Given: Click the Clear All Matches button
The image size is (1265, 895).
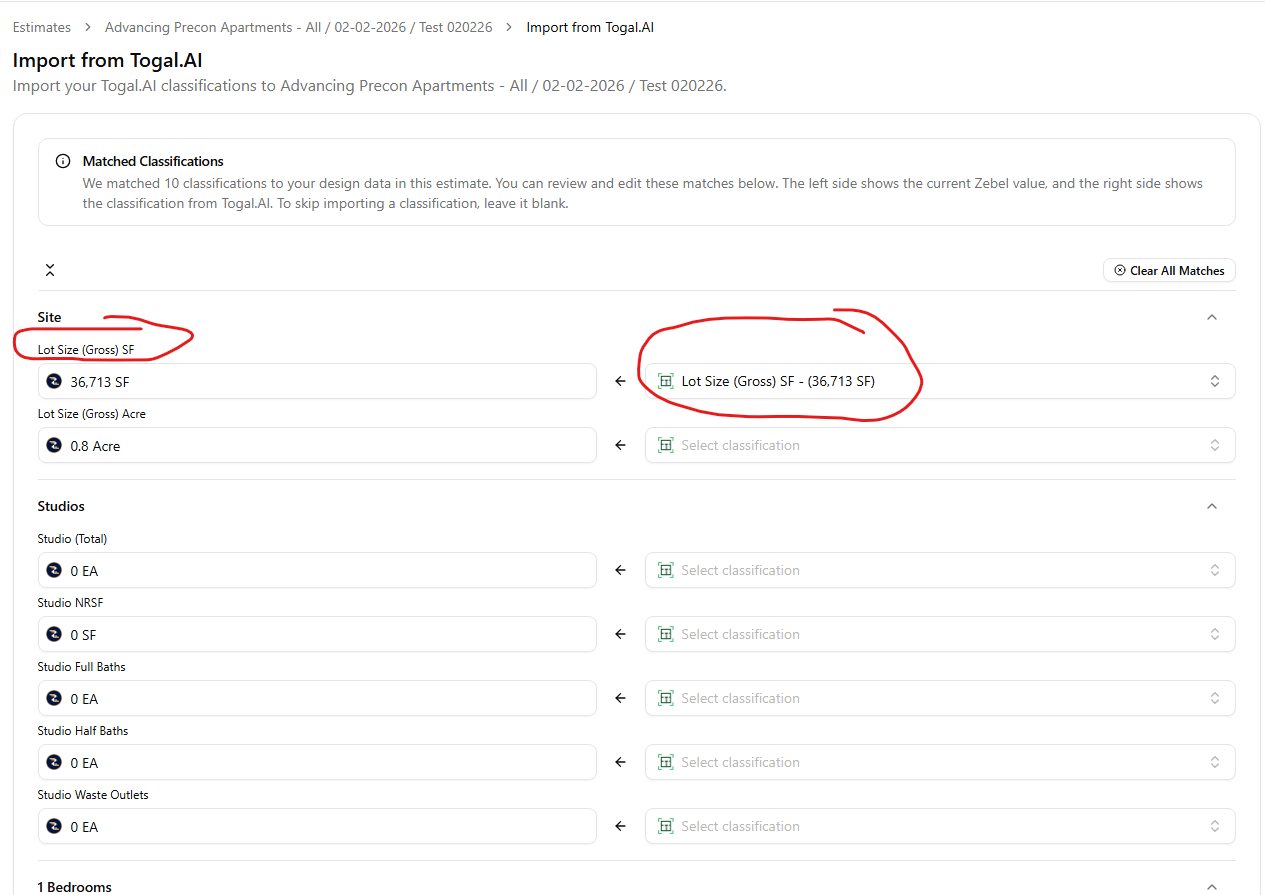Looking at the screenshot, I should click(x=1169, y=271).
